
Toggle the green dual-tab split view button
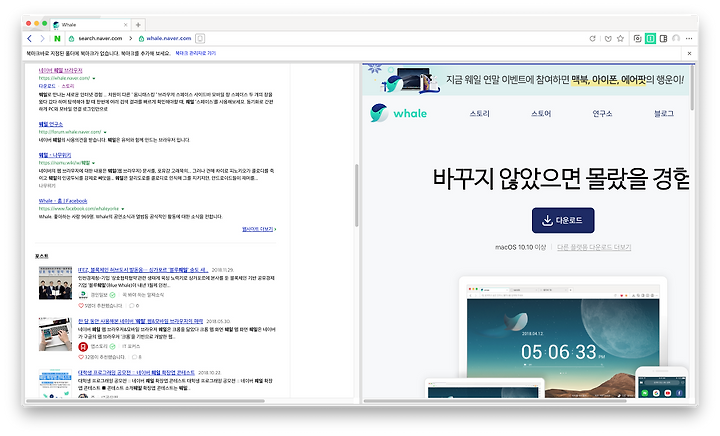click(x=650, y=39)
